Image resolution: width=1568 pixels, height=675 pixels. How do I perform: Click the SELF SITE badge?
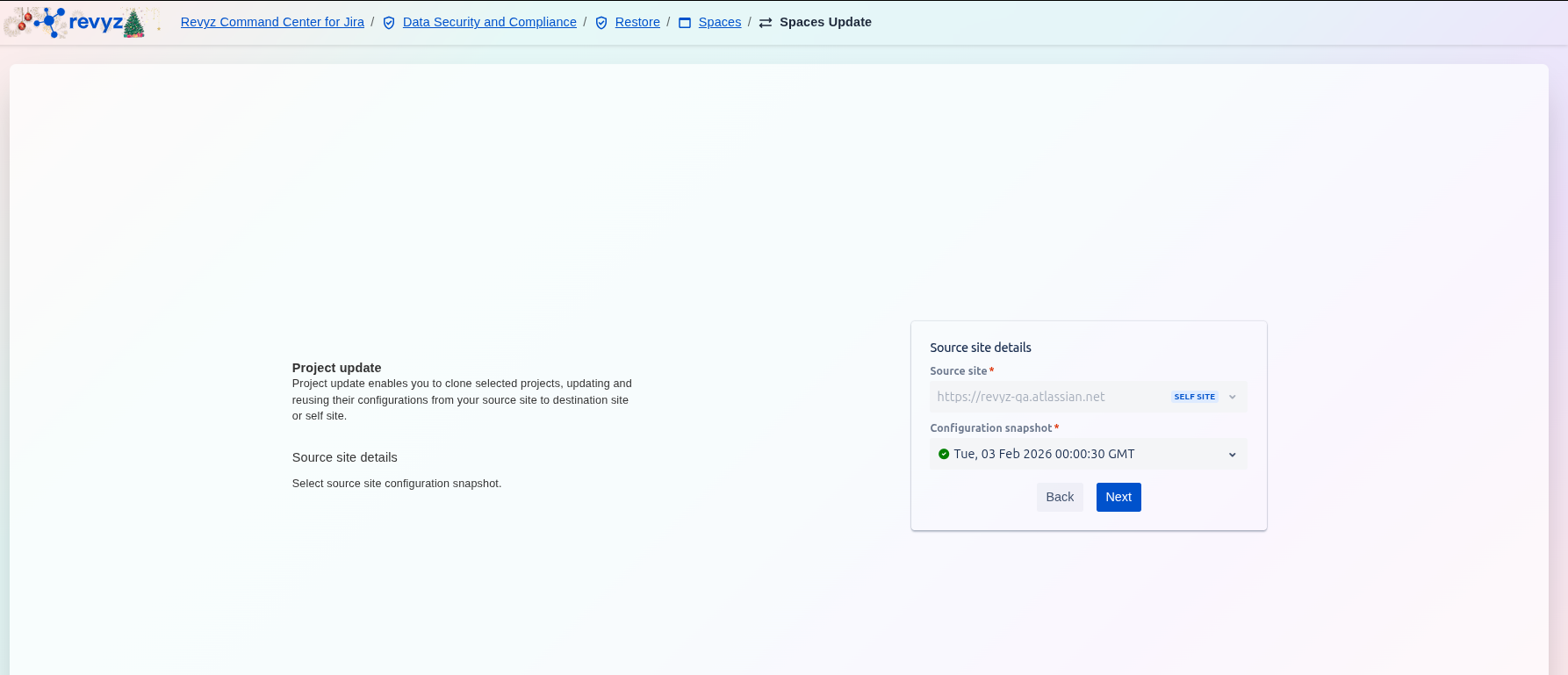(x=1194, y=397)
